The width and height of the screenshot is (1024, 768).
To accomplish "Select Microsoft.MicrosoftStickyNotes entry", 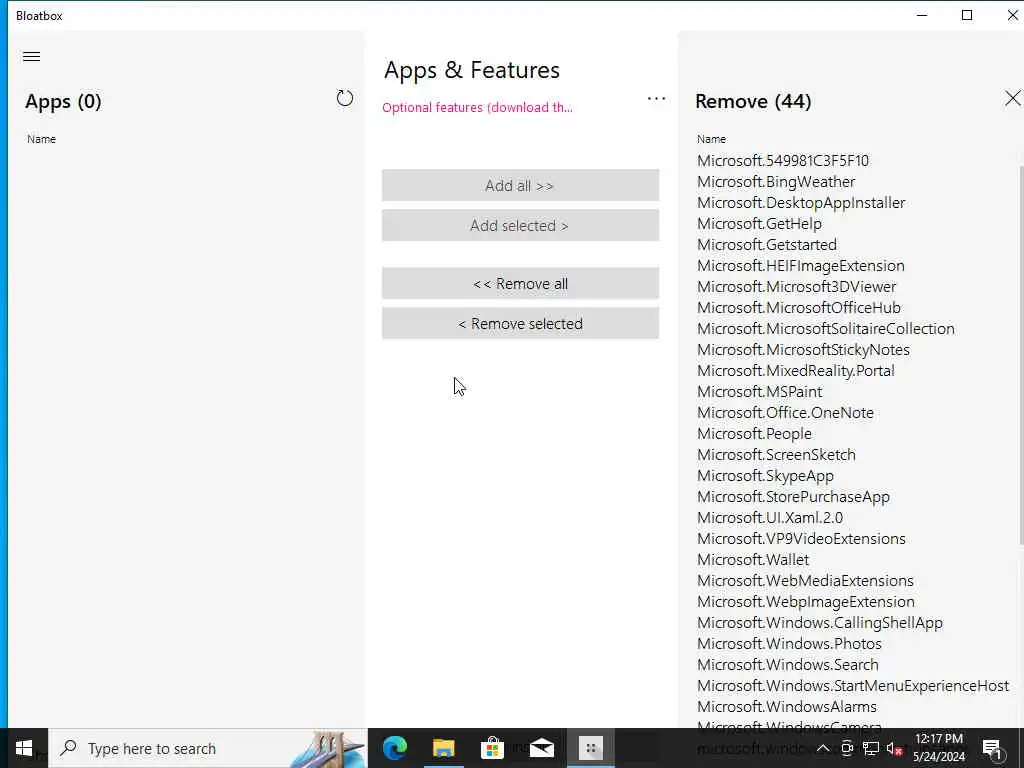I will pyautogui.click(x=803, y=349).
